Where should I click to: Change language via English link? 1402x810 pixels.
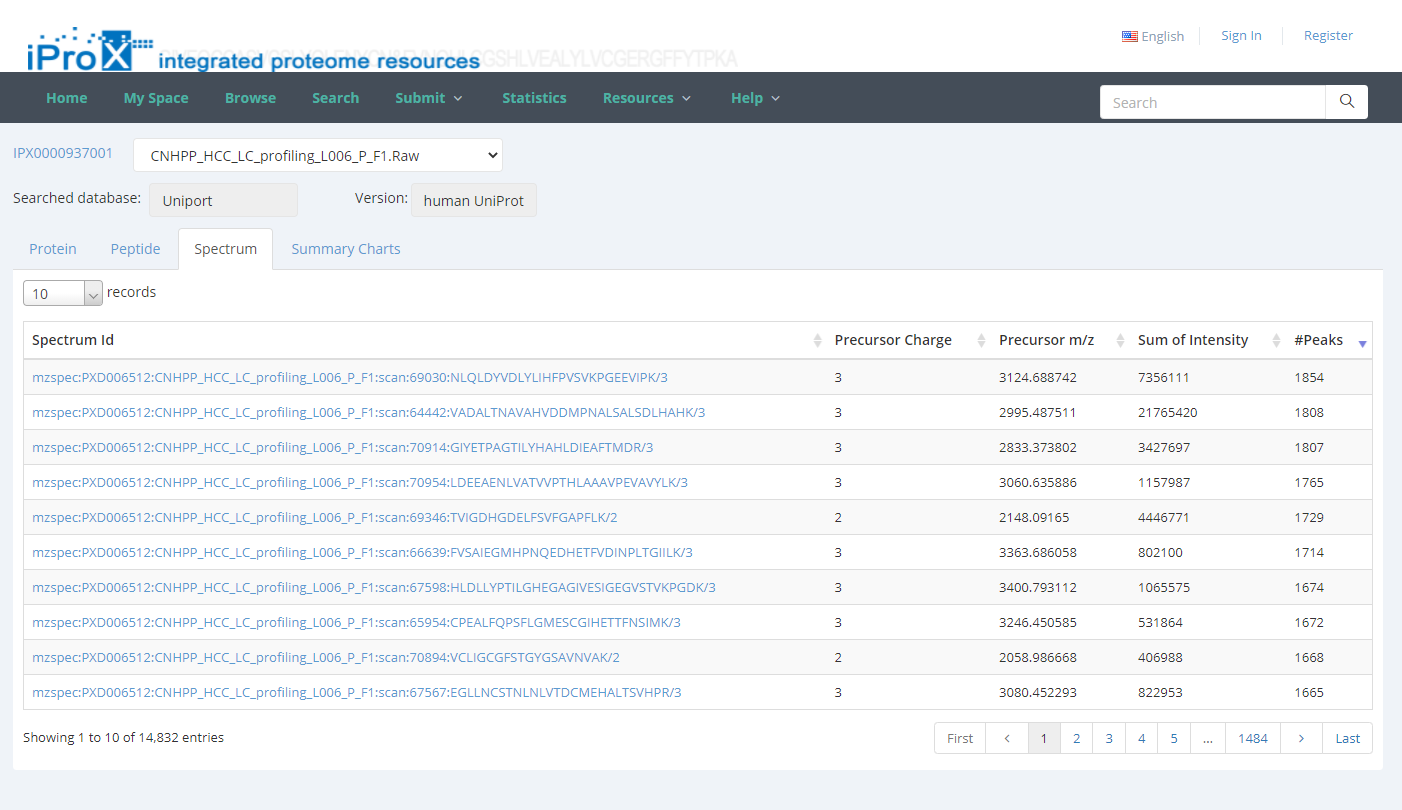[x=1163, y=36]
